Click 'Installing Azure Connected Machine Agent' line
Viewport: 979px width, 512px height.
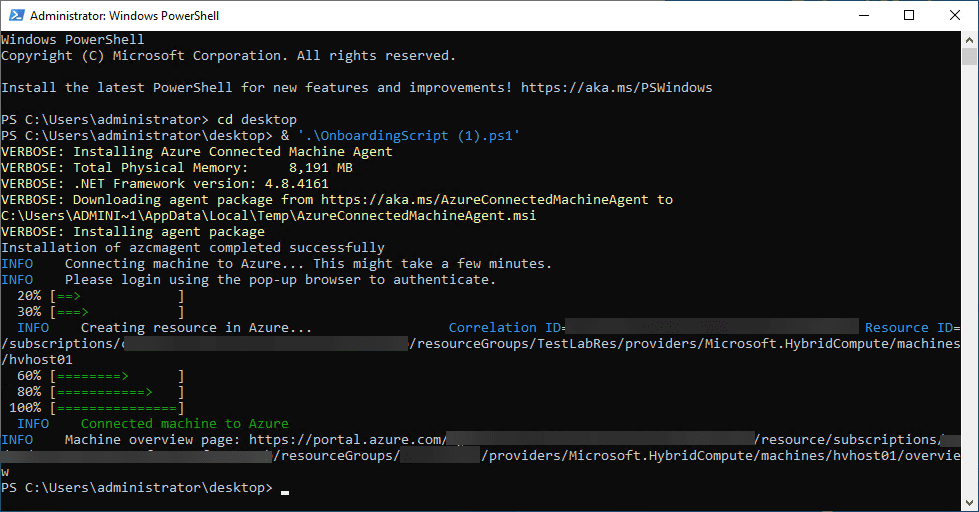point(197,151)
